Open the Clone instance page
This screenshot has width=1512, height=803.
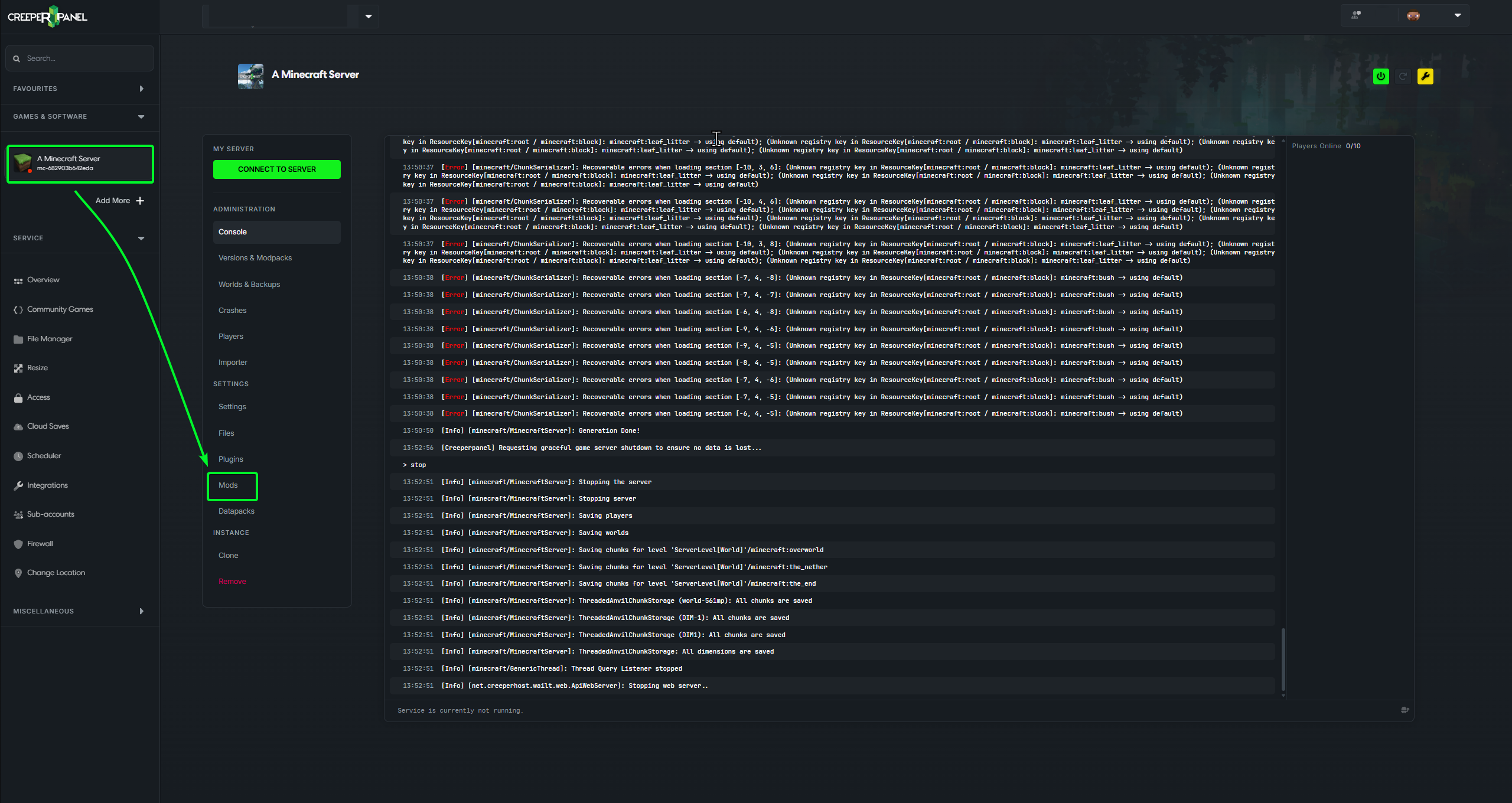coord(228,556)
